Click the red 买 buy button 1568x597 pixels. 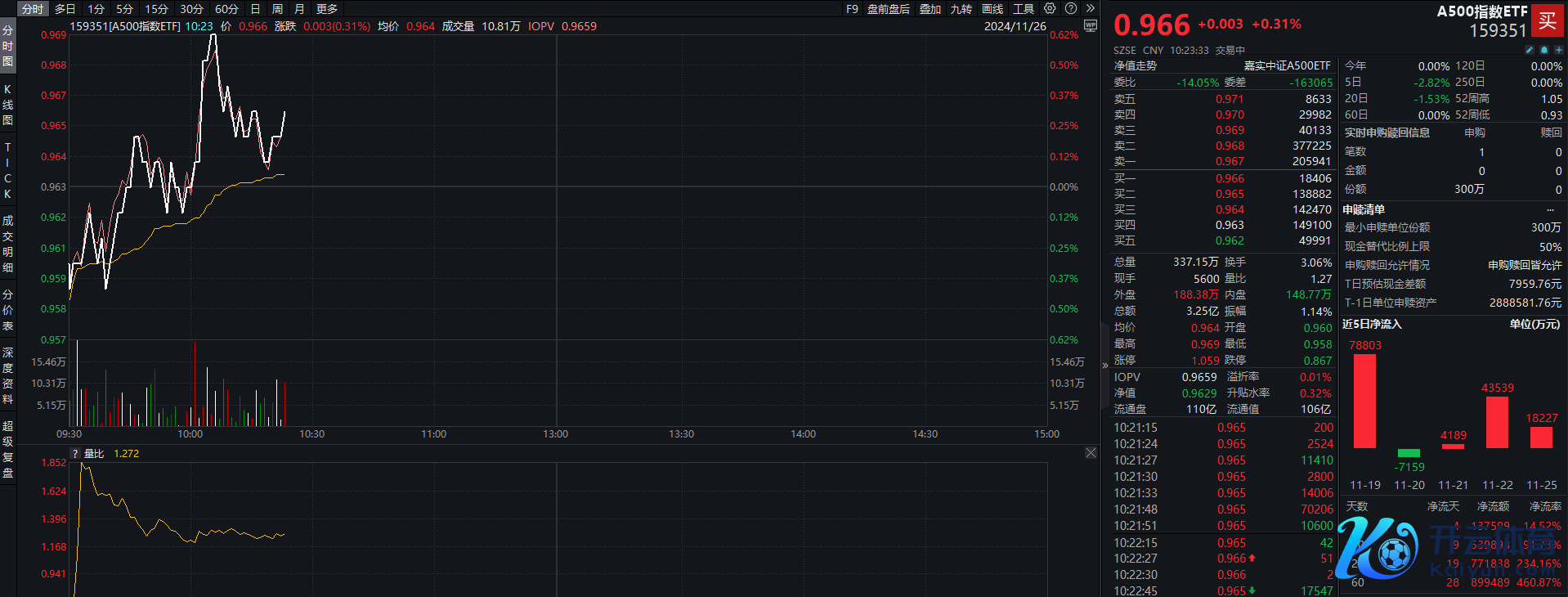(x=1548, y=21)
